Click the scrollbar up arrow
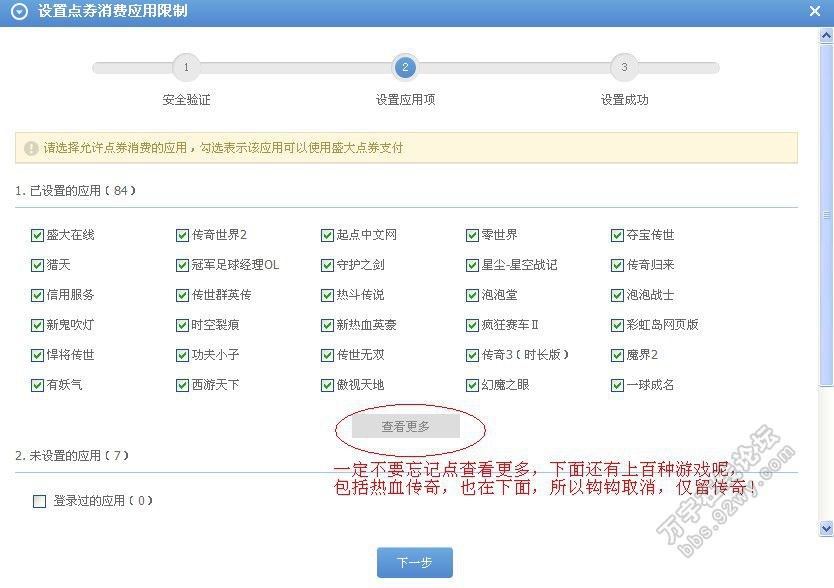The image size is (834, 588). 826,36
